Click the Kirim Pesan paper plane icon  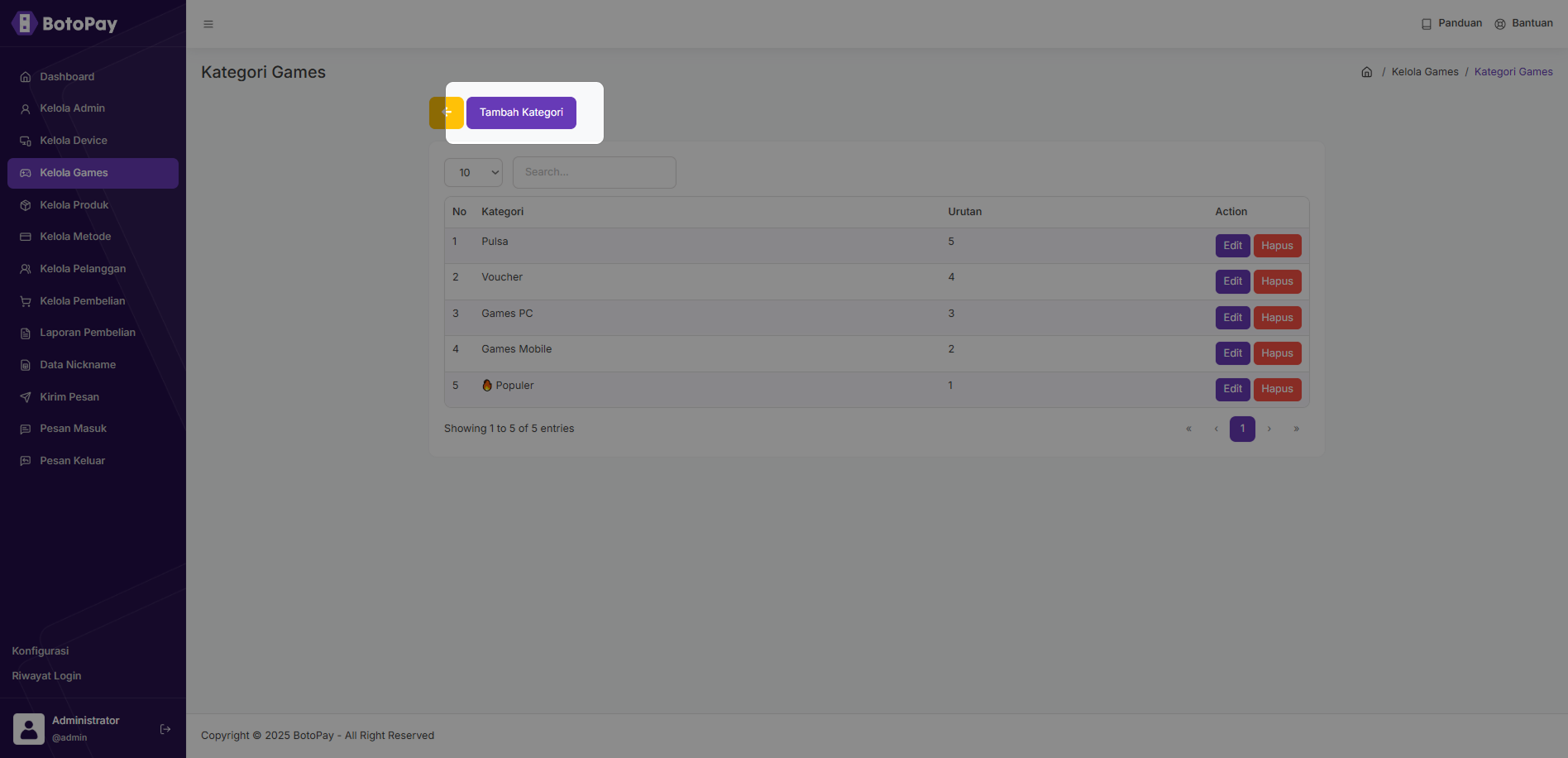(x=26, y=397)
